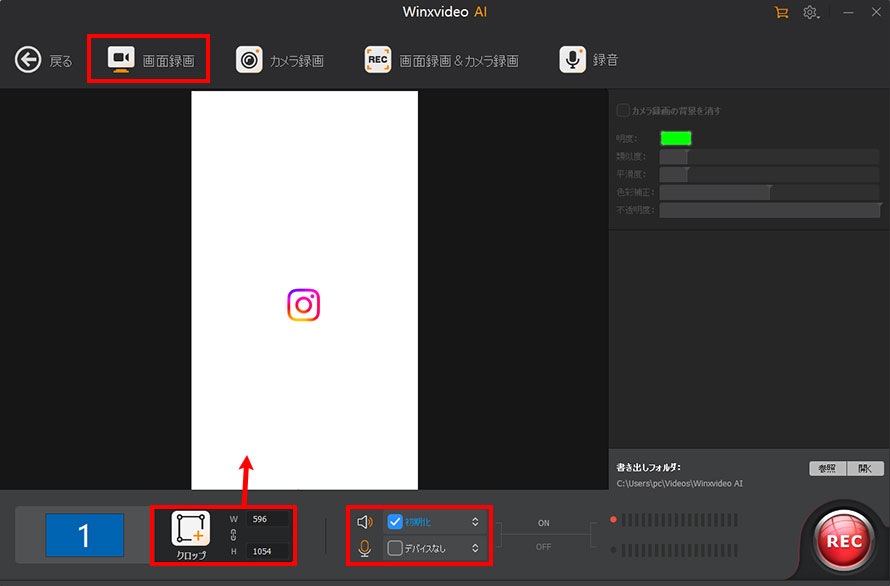This screenshot has height=586, width=890.
Task: Click the クロップ crop icon
Action: coord(191,528)
